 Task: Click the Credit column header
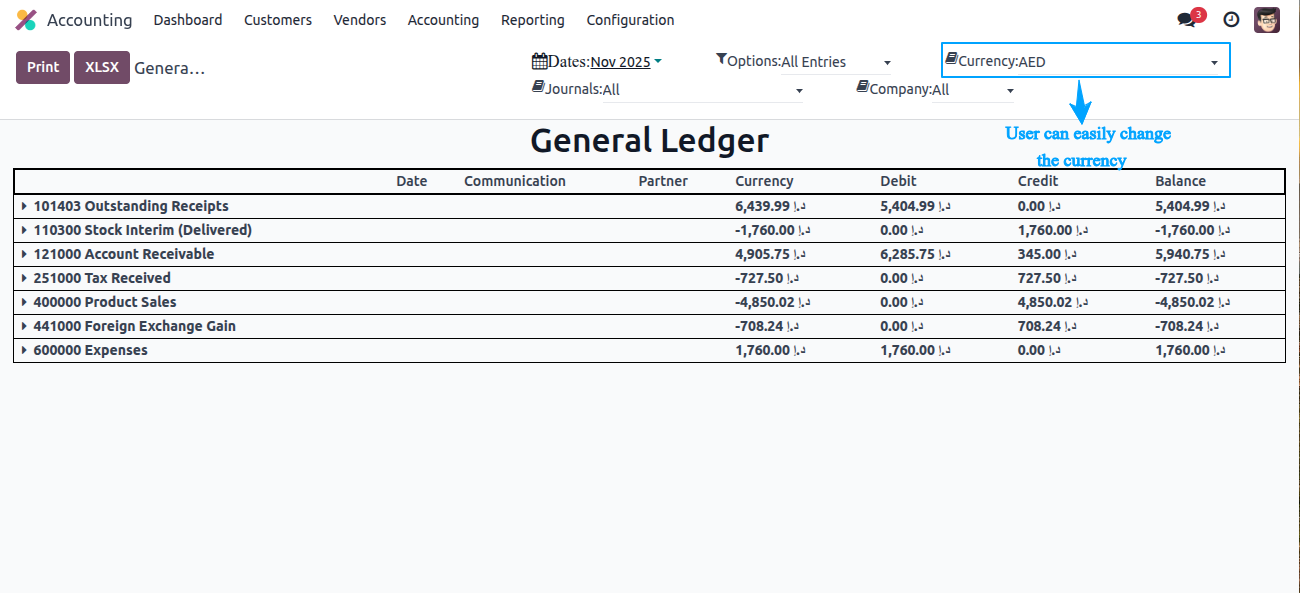[1038, 181]
